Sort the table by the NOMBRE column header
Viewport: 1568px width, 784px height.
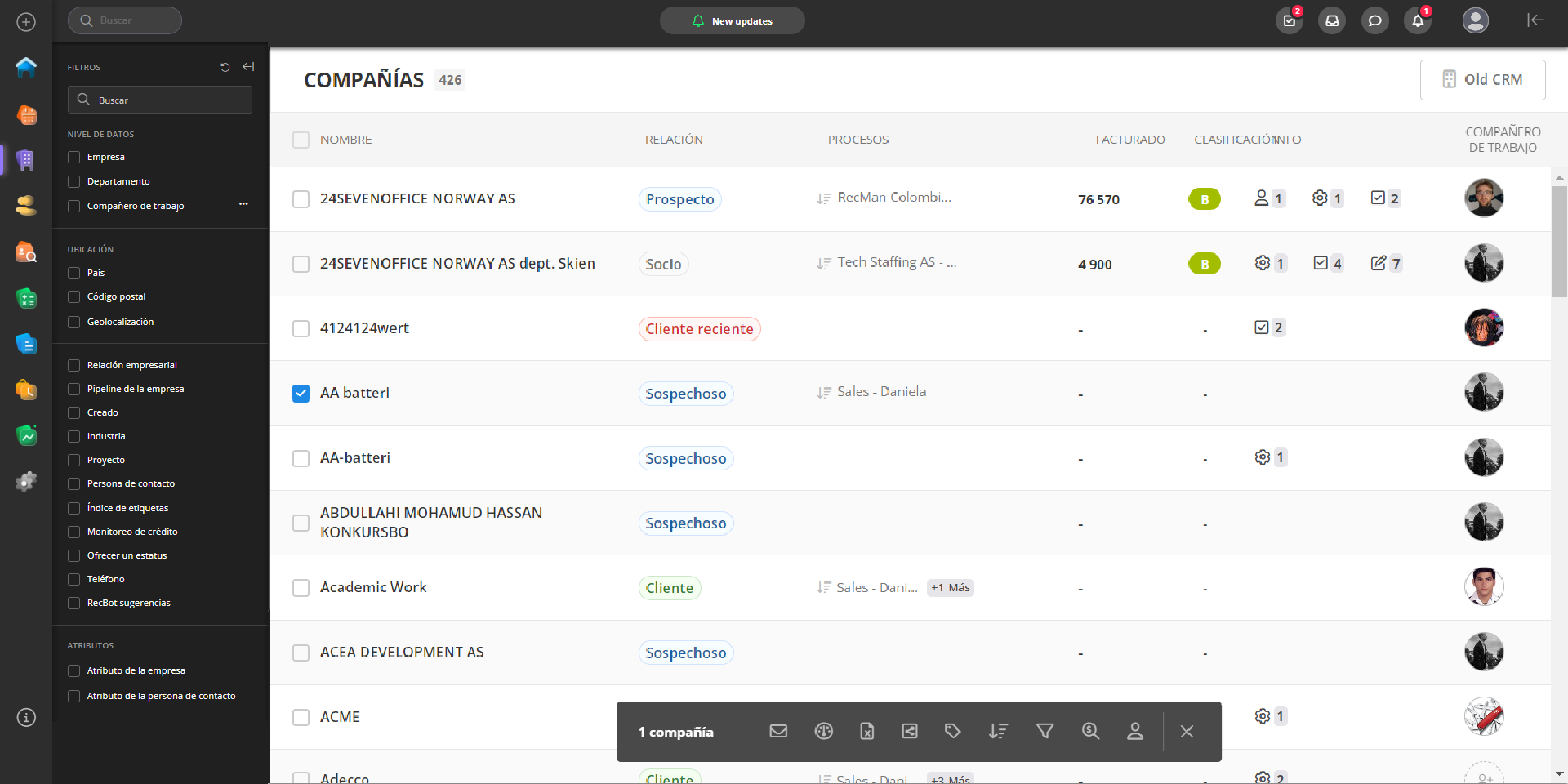[x=345, y=140]
